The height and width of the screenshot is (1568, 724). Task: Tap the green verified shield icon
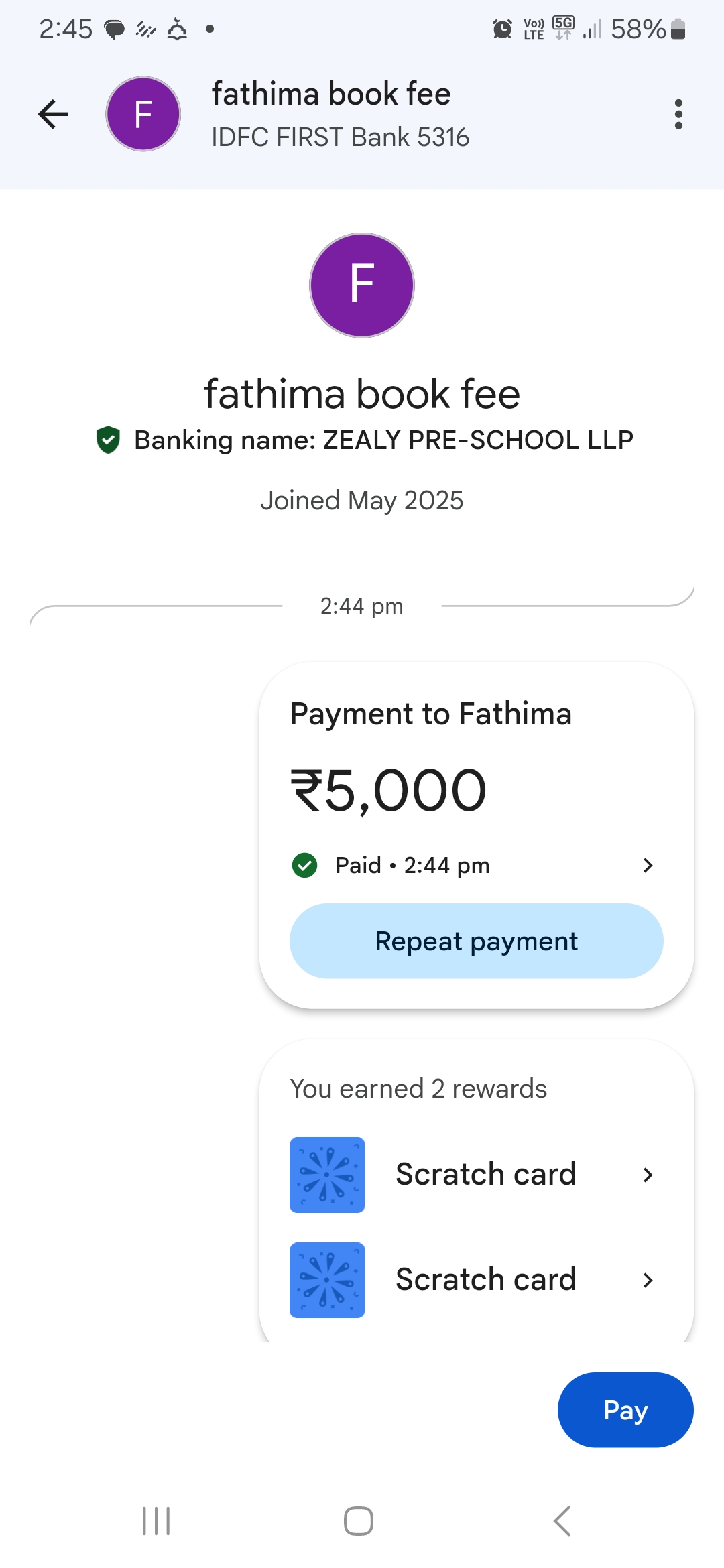click(108, 440)
